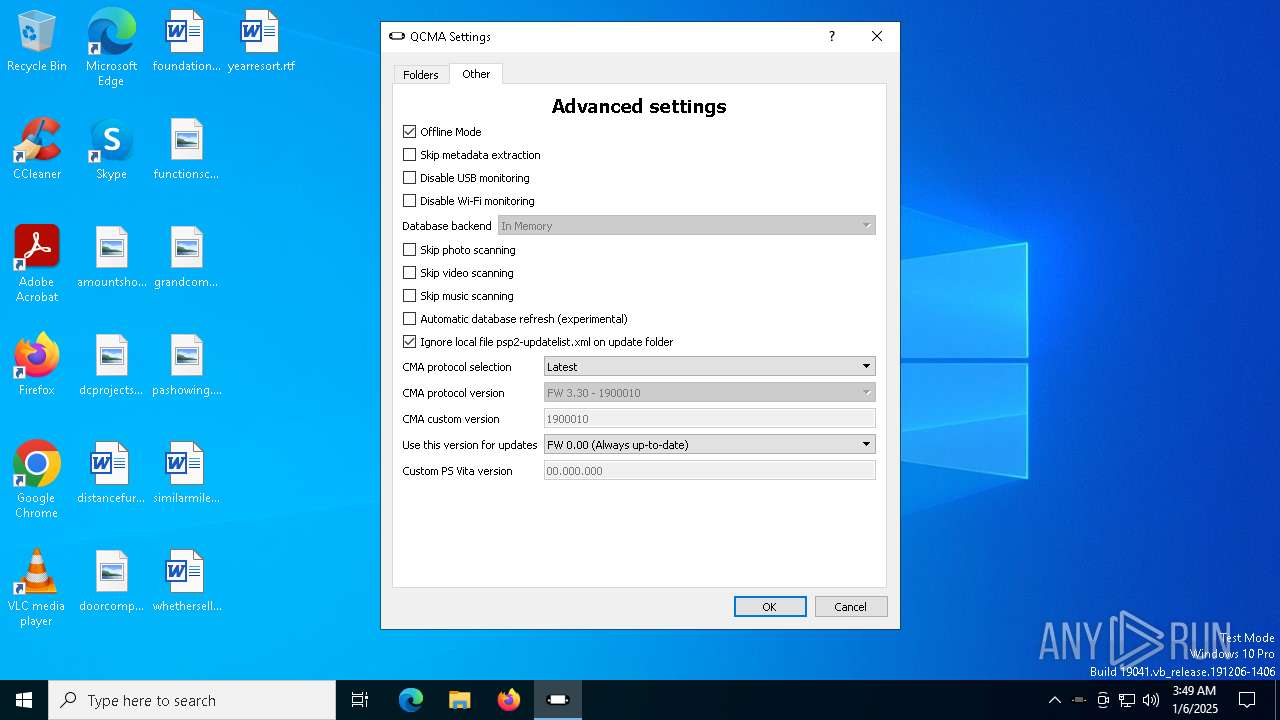Switch to the Folders tab
The width and height of the screenshot is (1280, 720).
[x=421, y=75]
